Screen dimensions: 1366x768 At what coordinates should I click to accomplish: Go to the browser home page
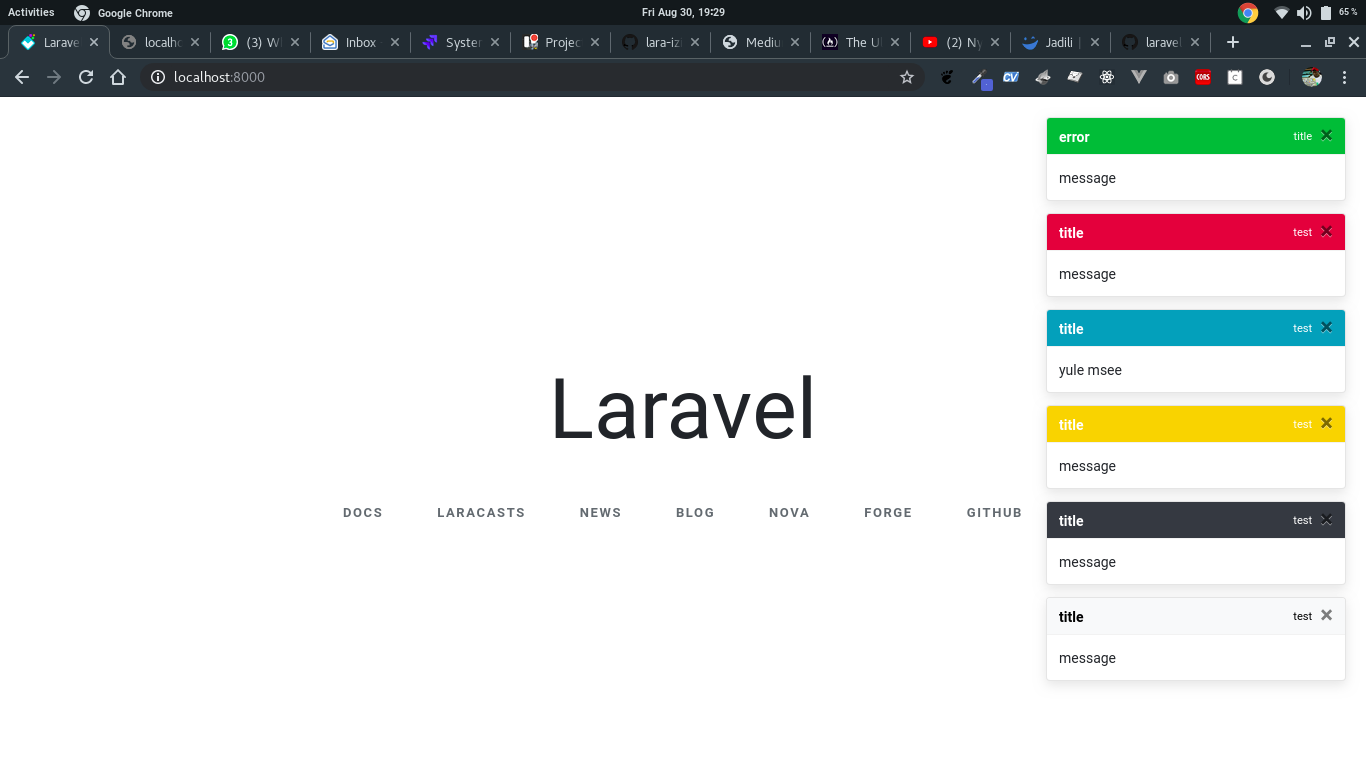[x=118, y=77]
